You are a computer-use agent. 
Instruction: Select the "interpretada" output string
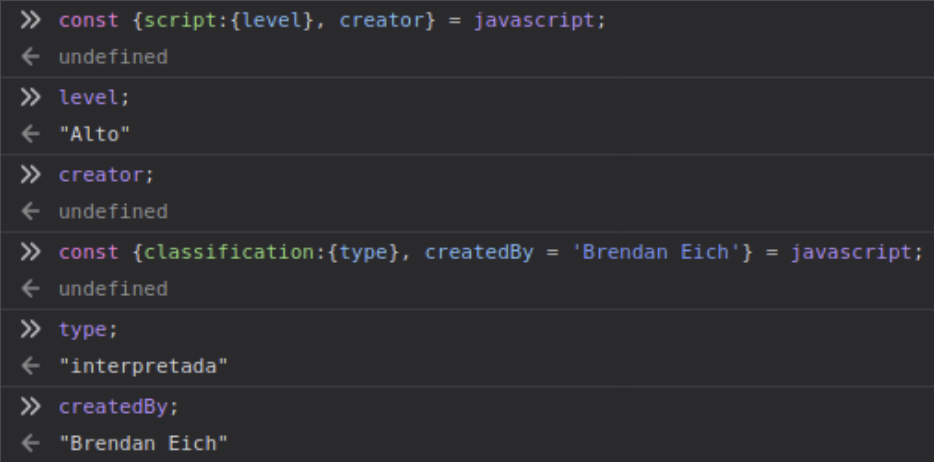click(143, 367)
